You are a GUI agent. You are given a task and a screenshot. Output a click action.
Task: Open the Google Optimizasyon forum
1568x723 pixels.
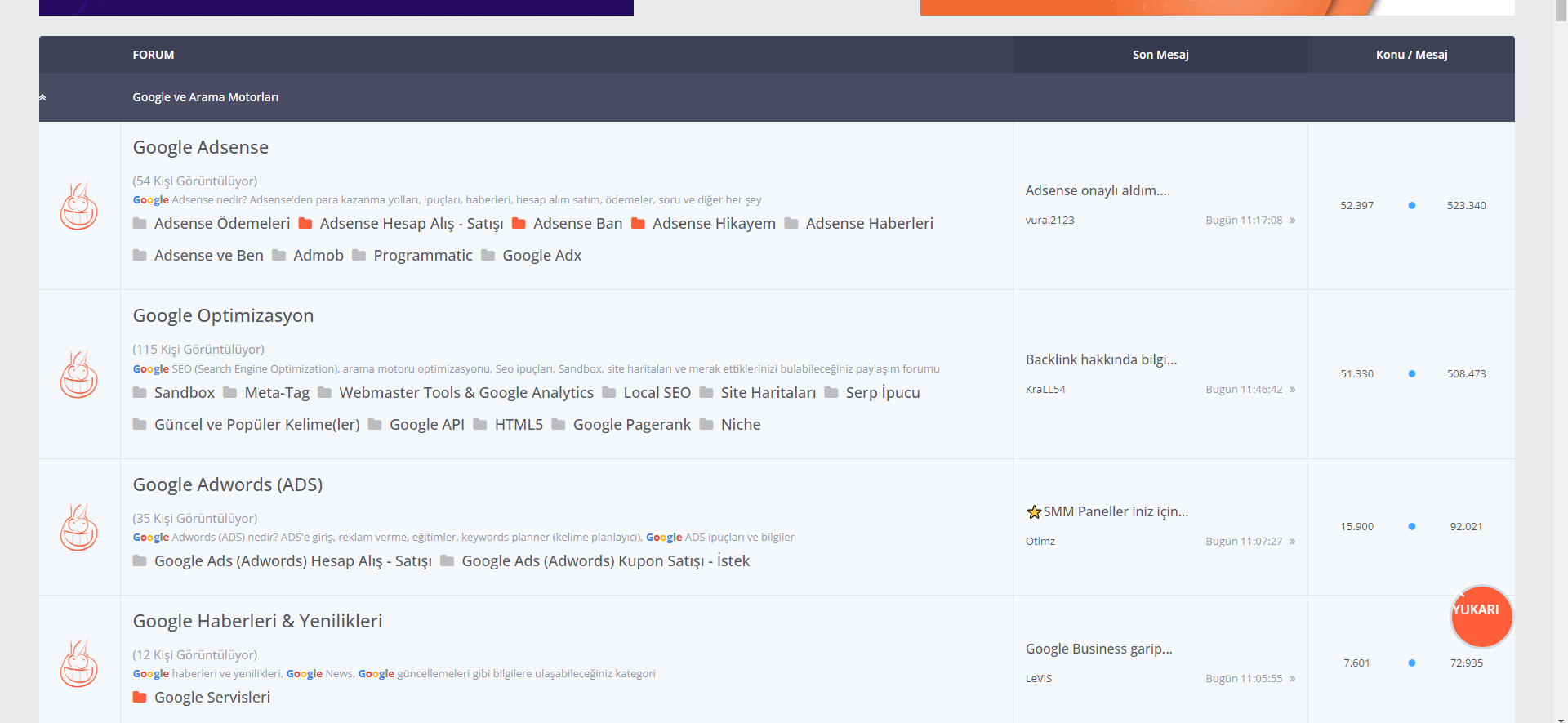(x=223, y=316)
